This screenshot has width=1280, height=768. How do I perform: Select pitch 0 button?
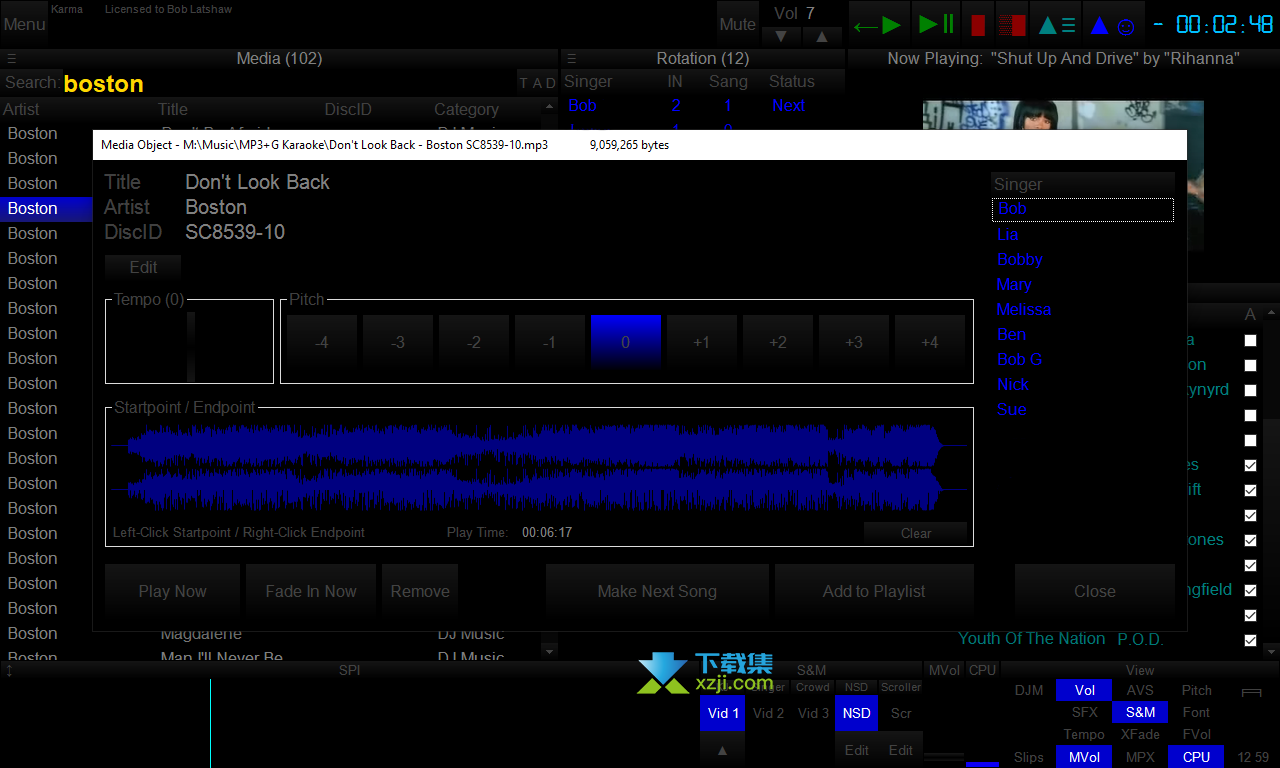coord(626,342)
